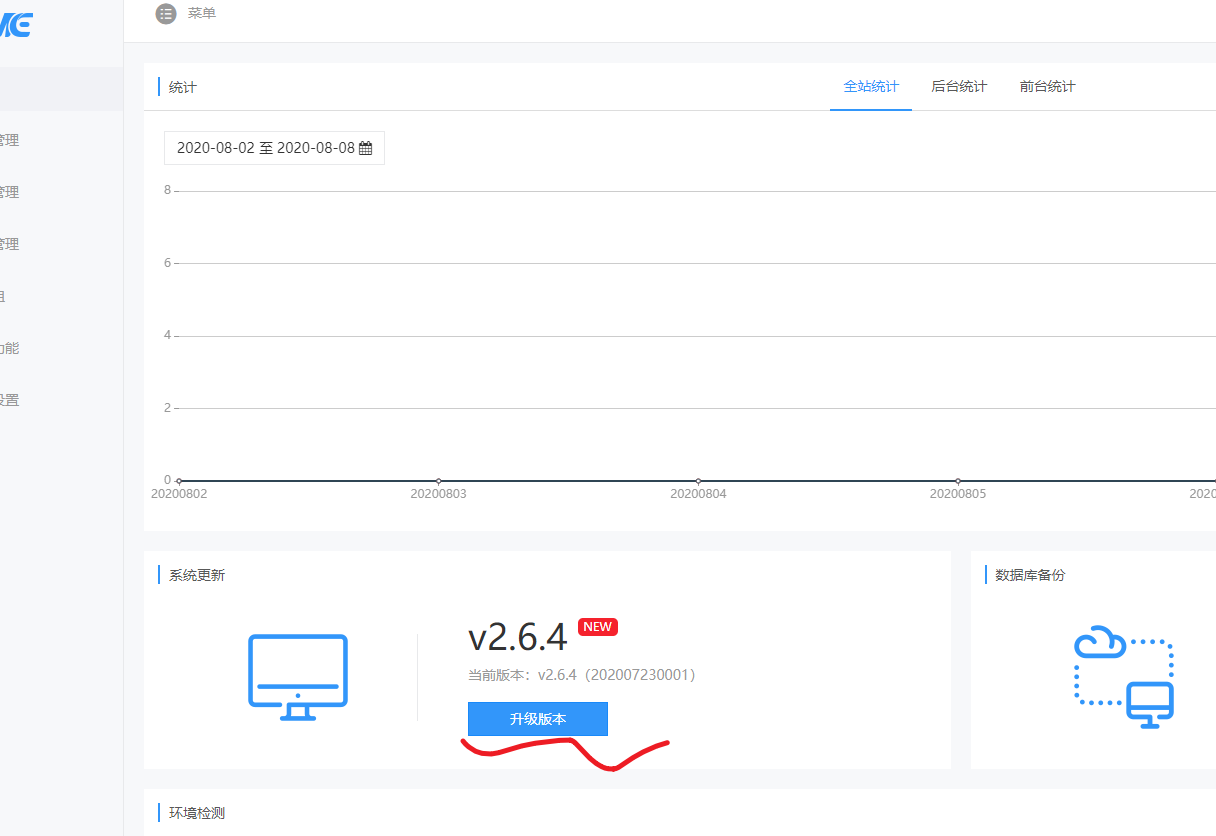Click the monitor icon in 系统更新 panel
The height and width of the screenshot is (836, 1216).
pyautogui.click(x=298, y=677)
